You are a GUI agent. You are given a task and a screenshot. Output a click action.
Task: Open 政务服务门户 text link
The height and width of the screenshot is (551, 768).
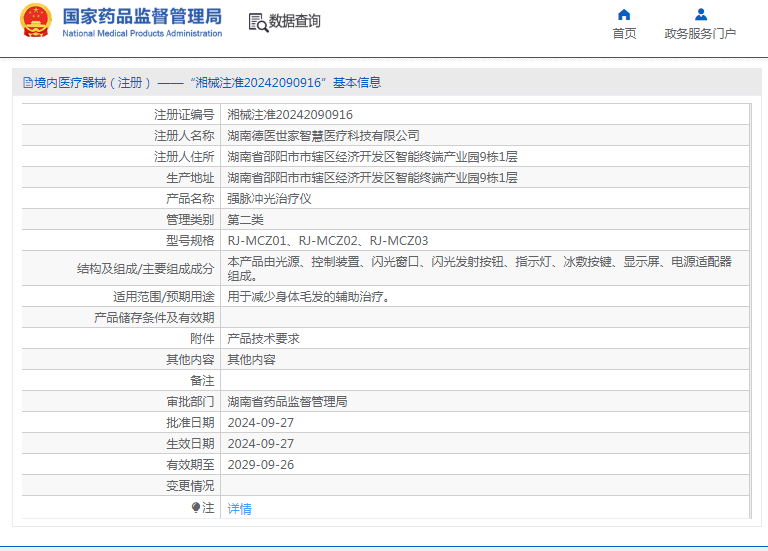click(x=700, y=34)
